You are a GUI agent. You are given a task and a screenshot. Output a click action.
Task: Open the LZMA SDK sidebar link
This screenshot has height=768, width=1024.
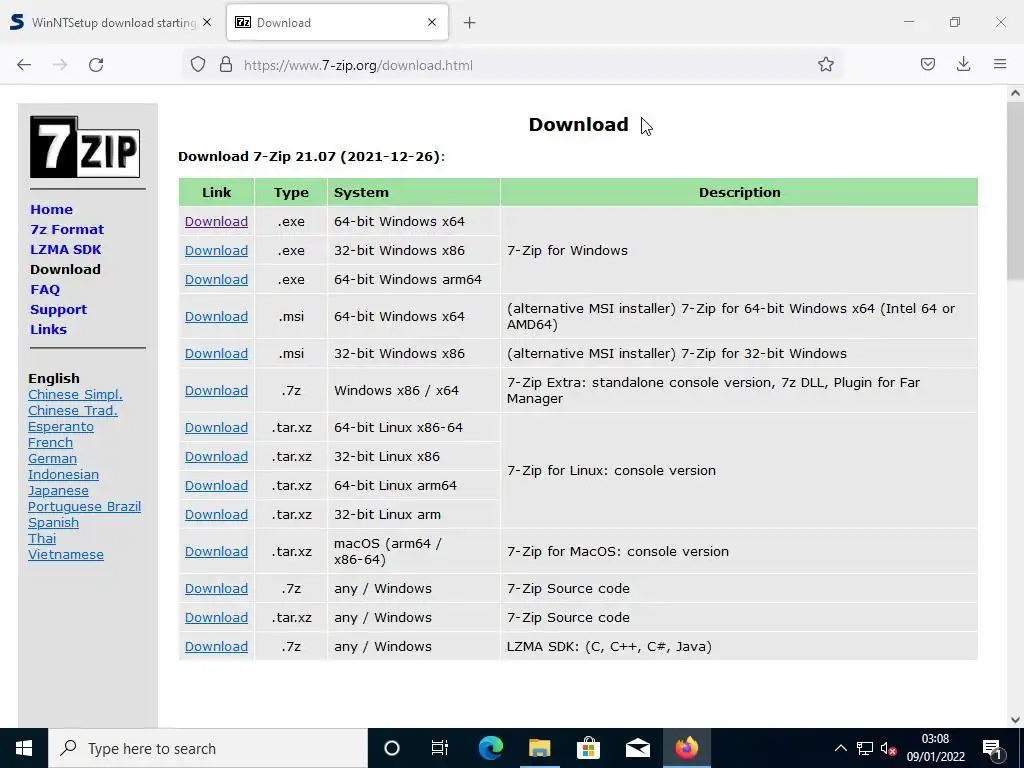(66, 249)
